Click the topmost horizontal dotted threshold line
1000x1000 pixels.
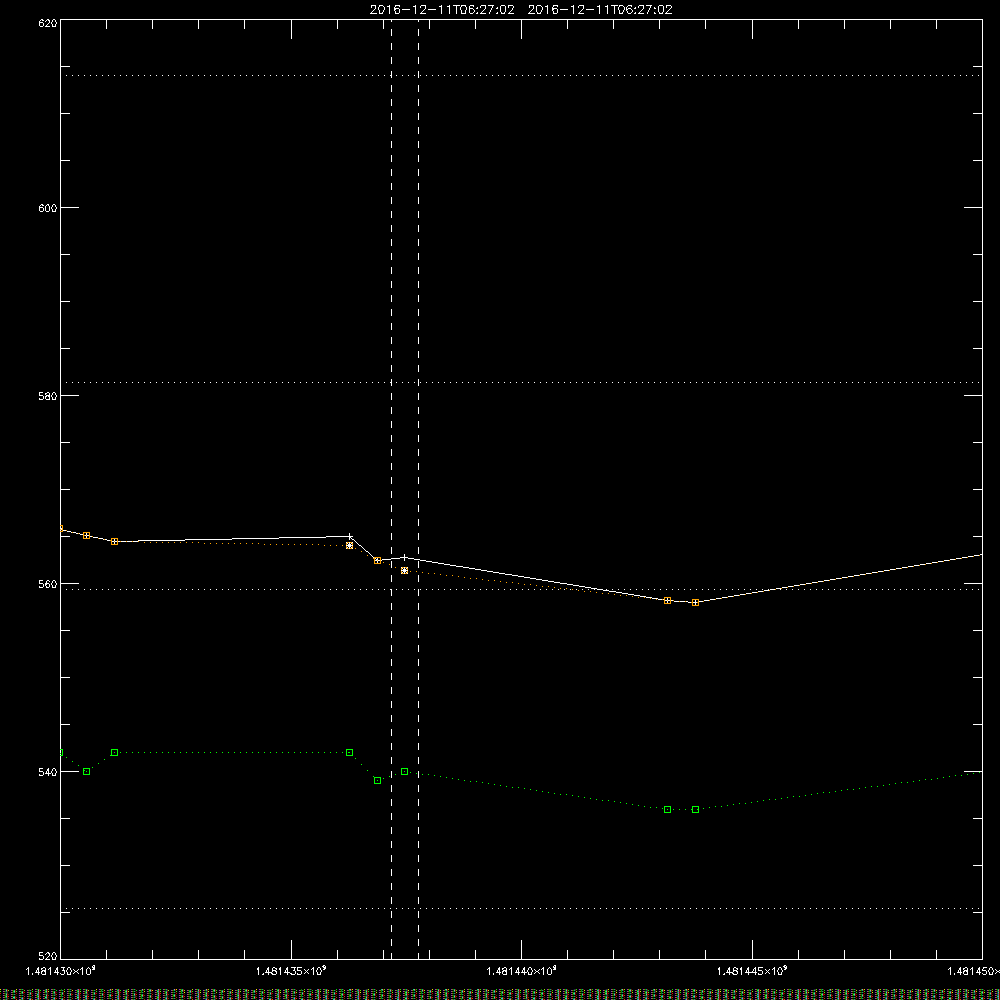pyautogui.click(x=521, y=75)
